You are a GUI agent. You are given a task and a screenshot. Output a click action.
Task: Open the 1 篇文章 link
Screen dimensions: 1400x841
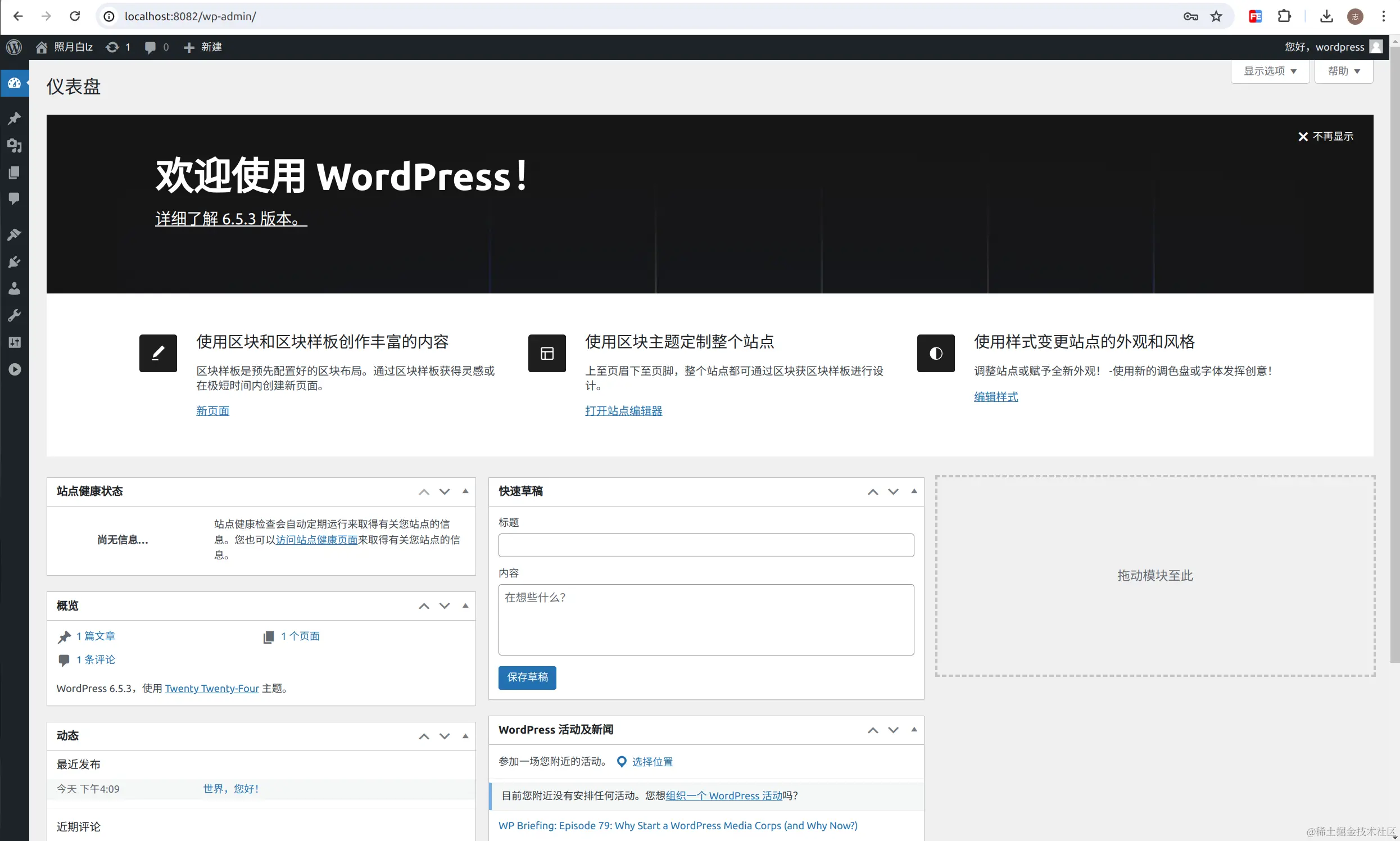pyautogui.click(x=96, y=636)
